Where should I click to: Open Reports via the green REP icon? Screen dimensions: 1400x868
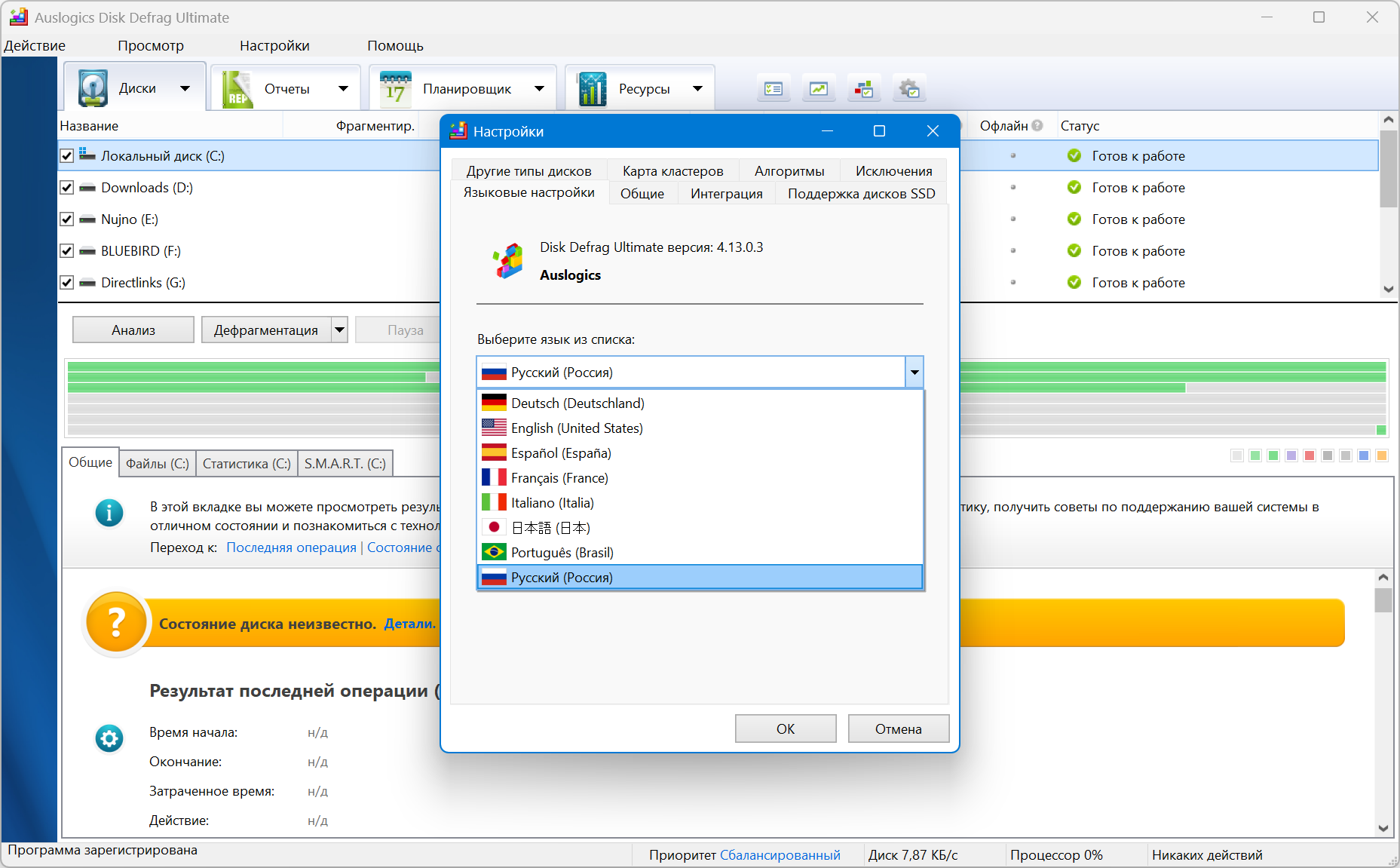237,89
